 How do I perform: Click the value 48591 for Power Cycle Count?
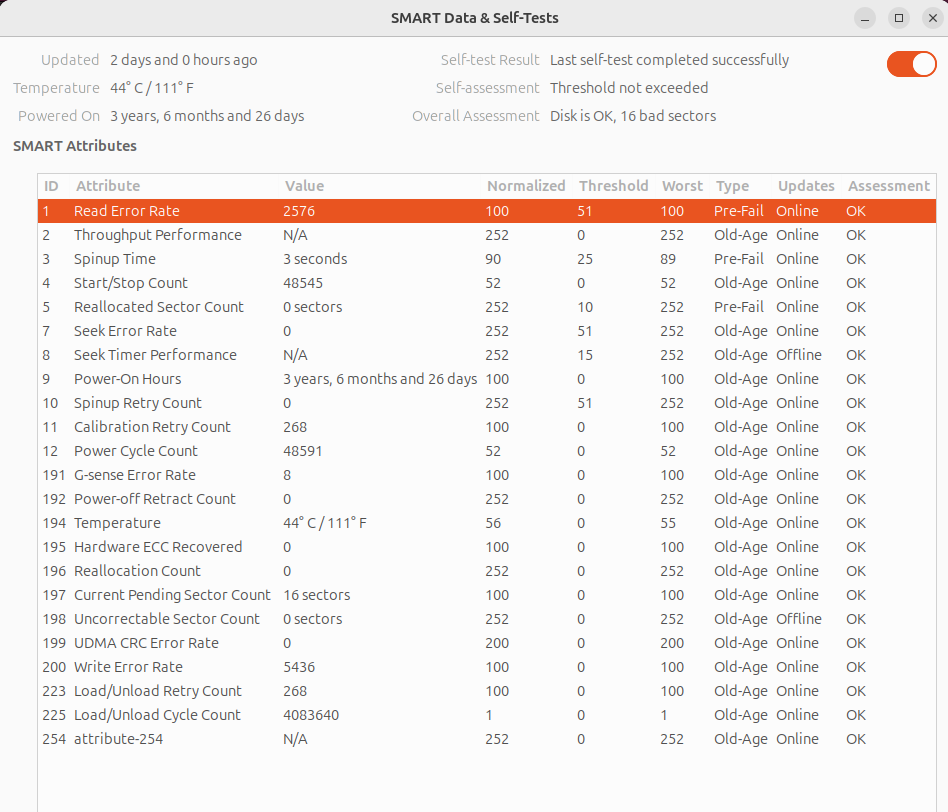click(x=303, y=451)
